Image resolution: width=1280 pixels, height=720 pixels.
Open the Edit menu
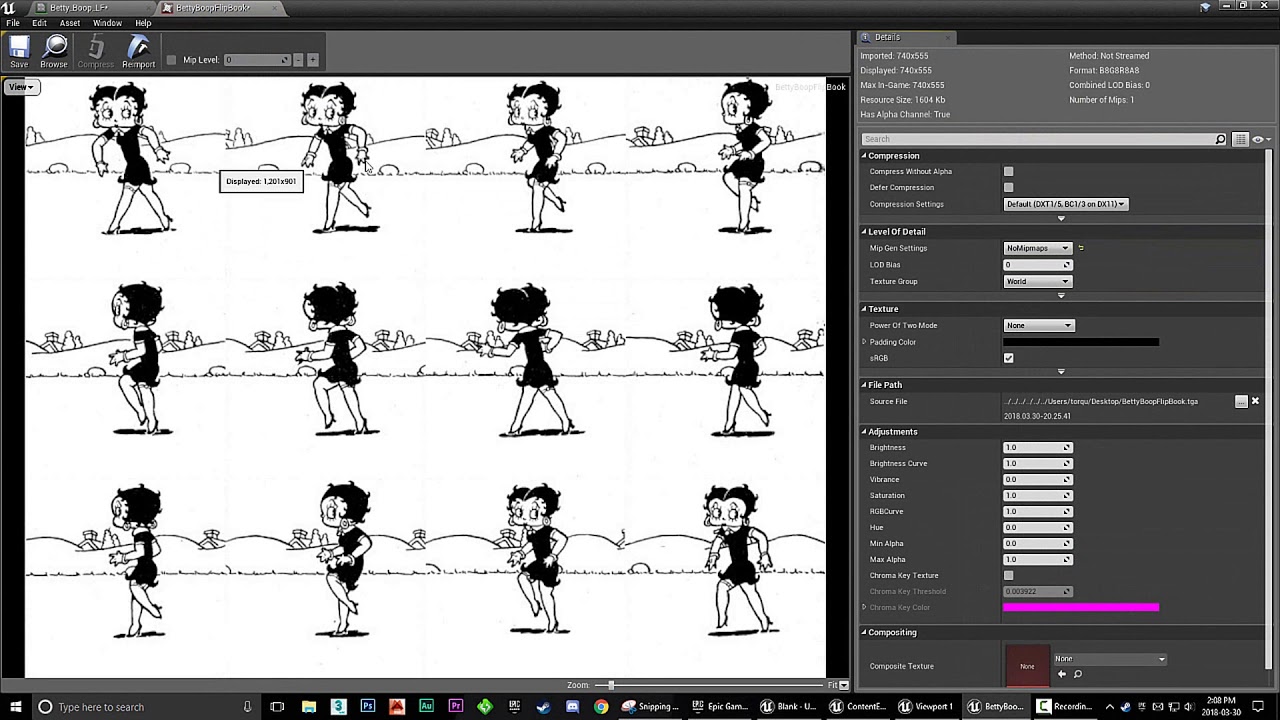(39, 23)
